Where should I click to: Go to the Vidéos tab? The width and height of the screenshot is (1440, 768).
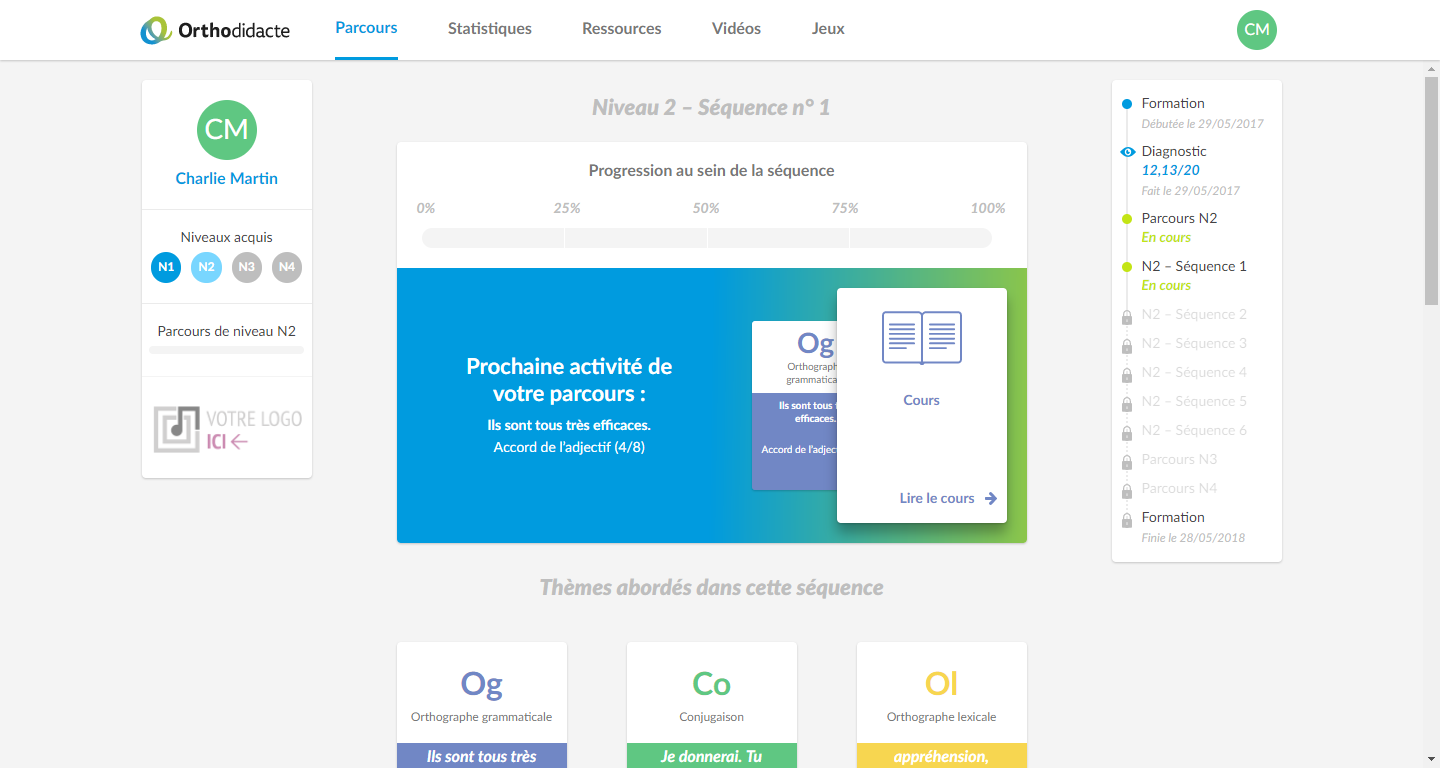tap(736, 29)
